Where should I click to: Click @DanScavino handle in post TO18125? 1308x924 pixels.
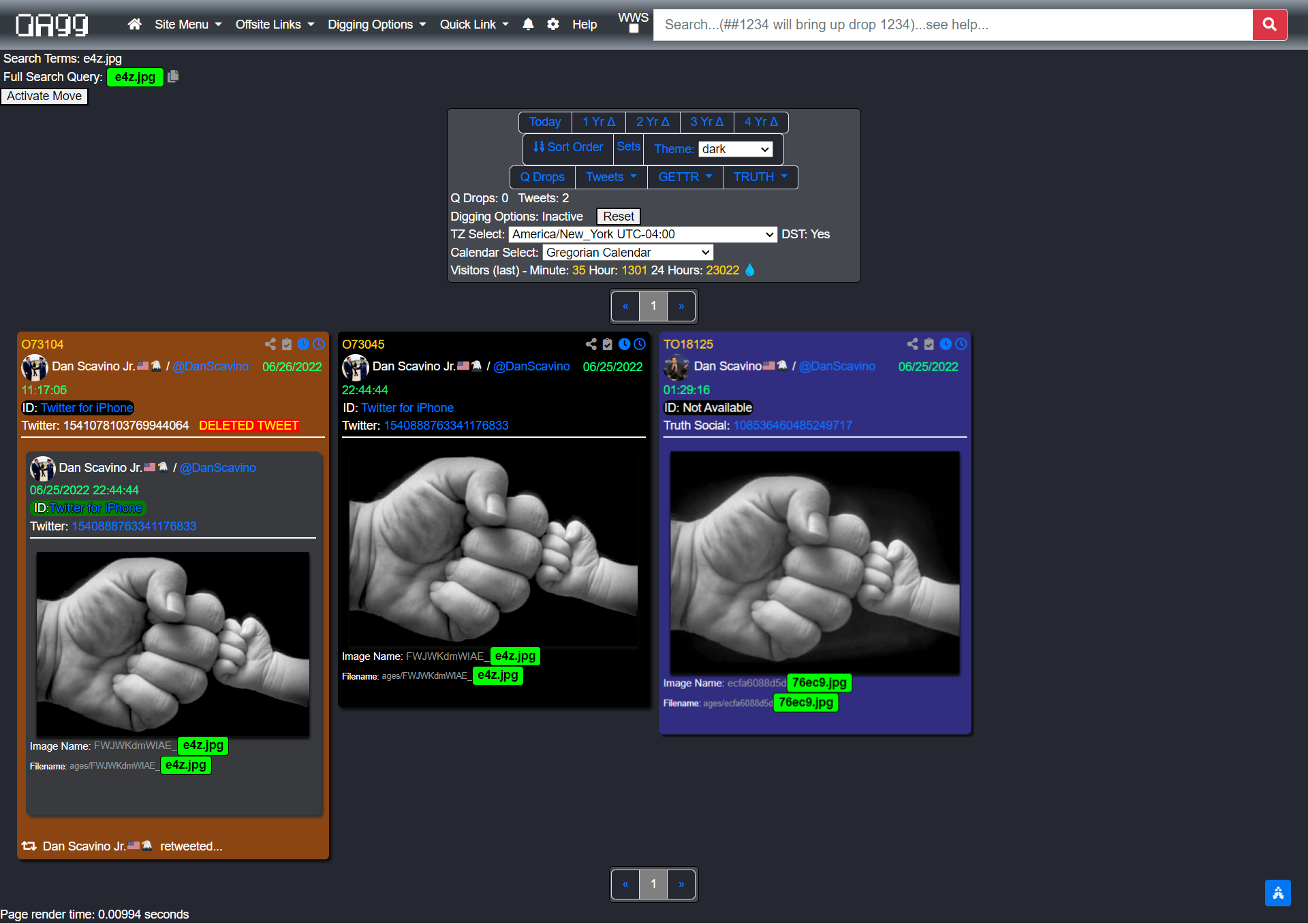pyautogui.click(x=837, y=366)
